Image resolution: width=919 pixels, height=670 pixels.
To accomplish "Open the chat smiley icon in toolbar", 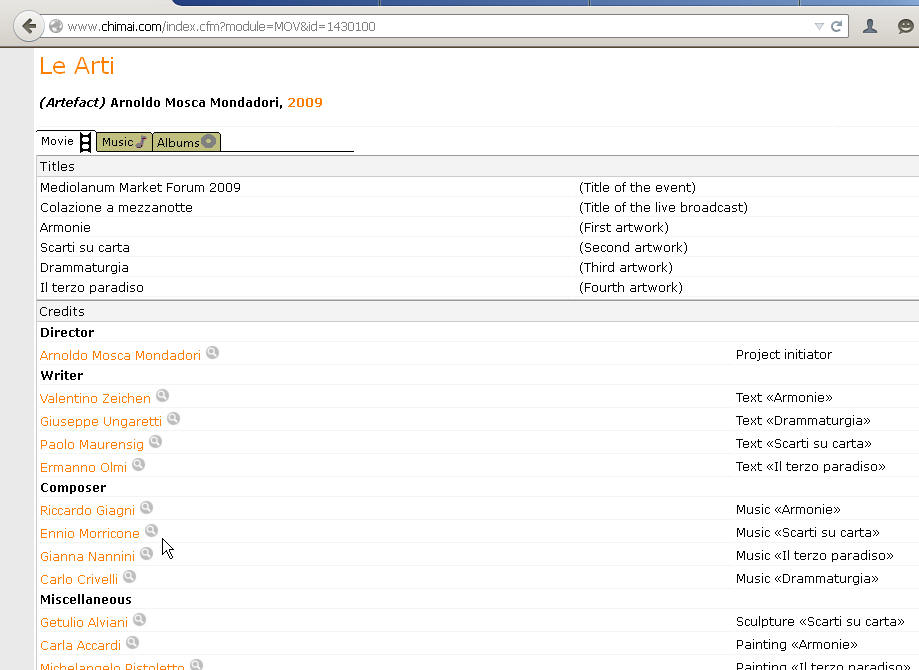I will pos(906,26).
